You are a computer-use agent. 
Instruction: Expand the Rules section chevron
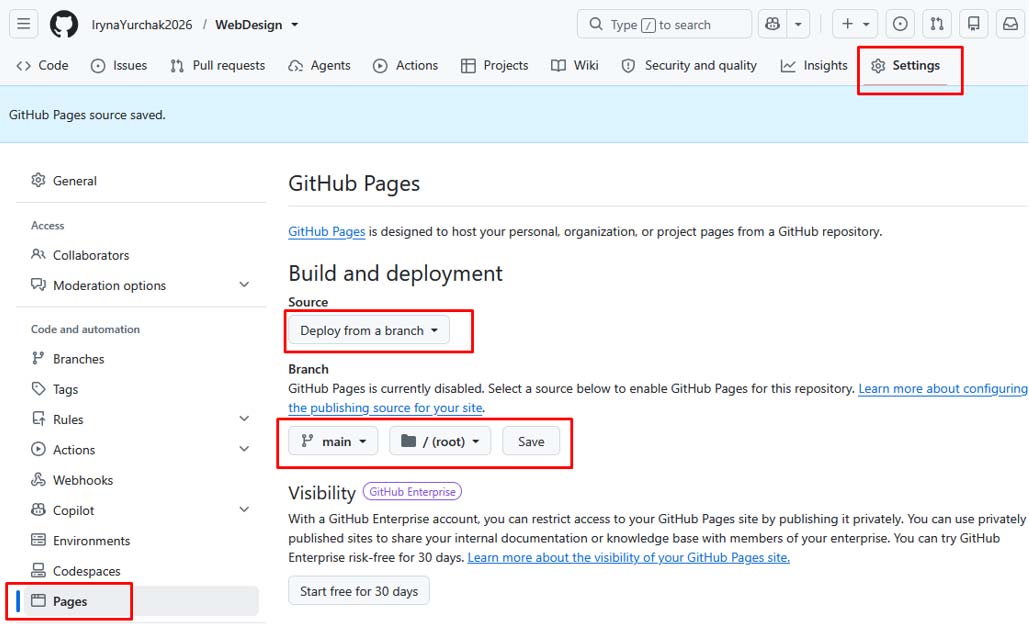pyautogui.click(x=244, y=419)
